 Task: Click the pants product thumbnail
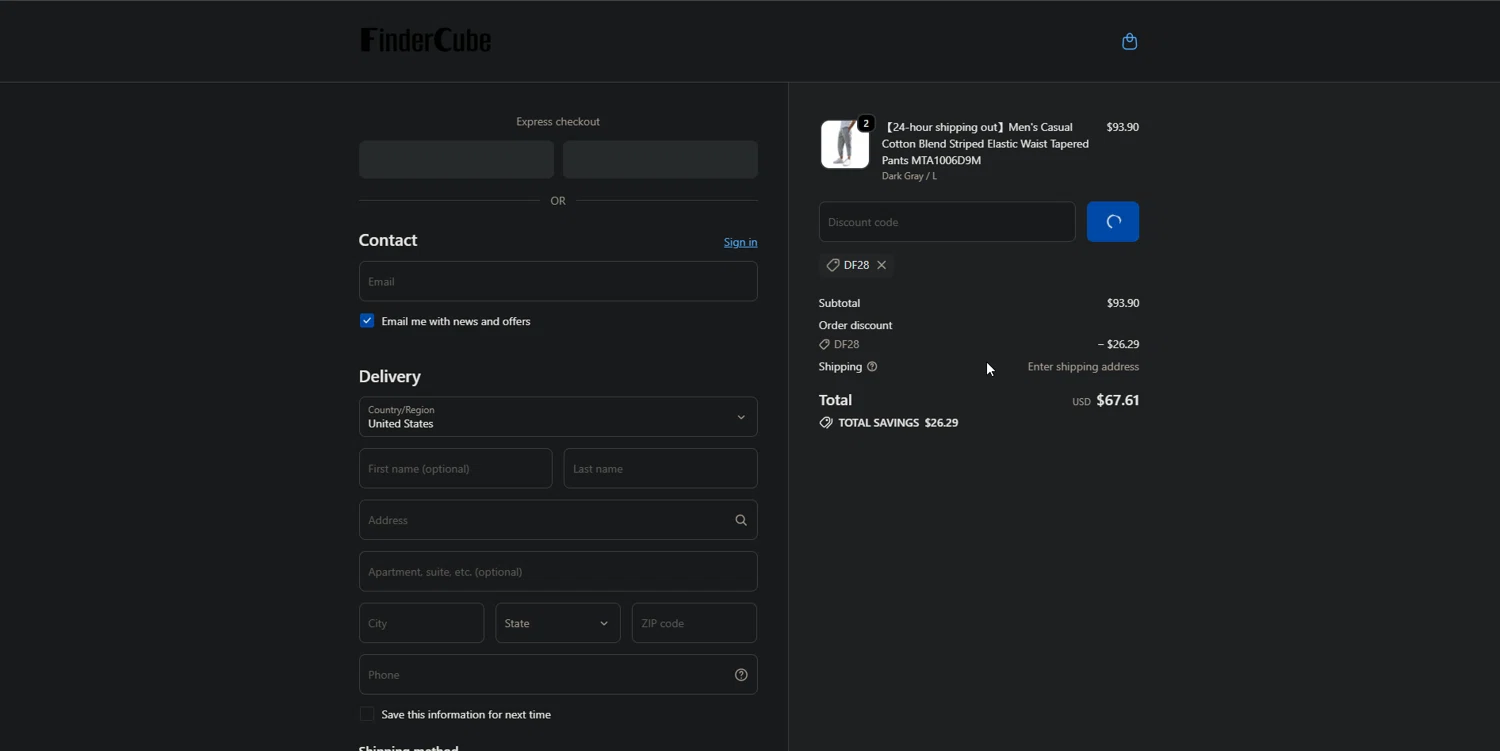click(x=845, y=144)
